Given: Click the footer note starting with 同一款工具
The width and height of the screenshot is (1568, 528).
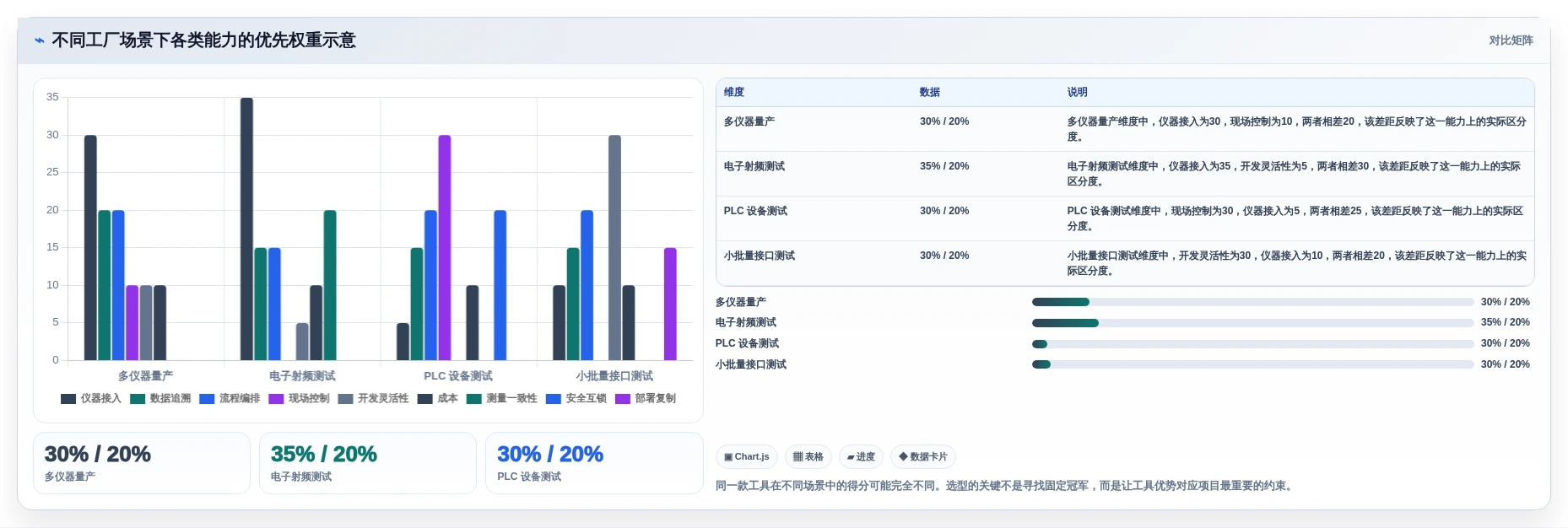Looking at the screenshot, I should pos(1006,486).
